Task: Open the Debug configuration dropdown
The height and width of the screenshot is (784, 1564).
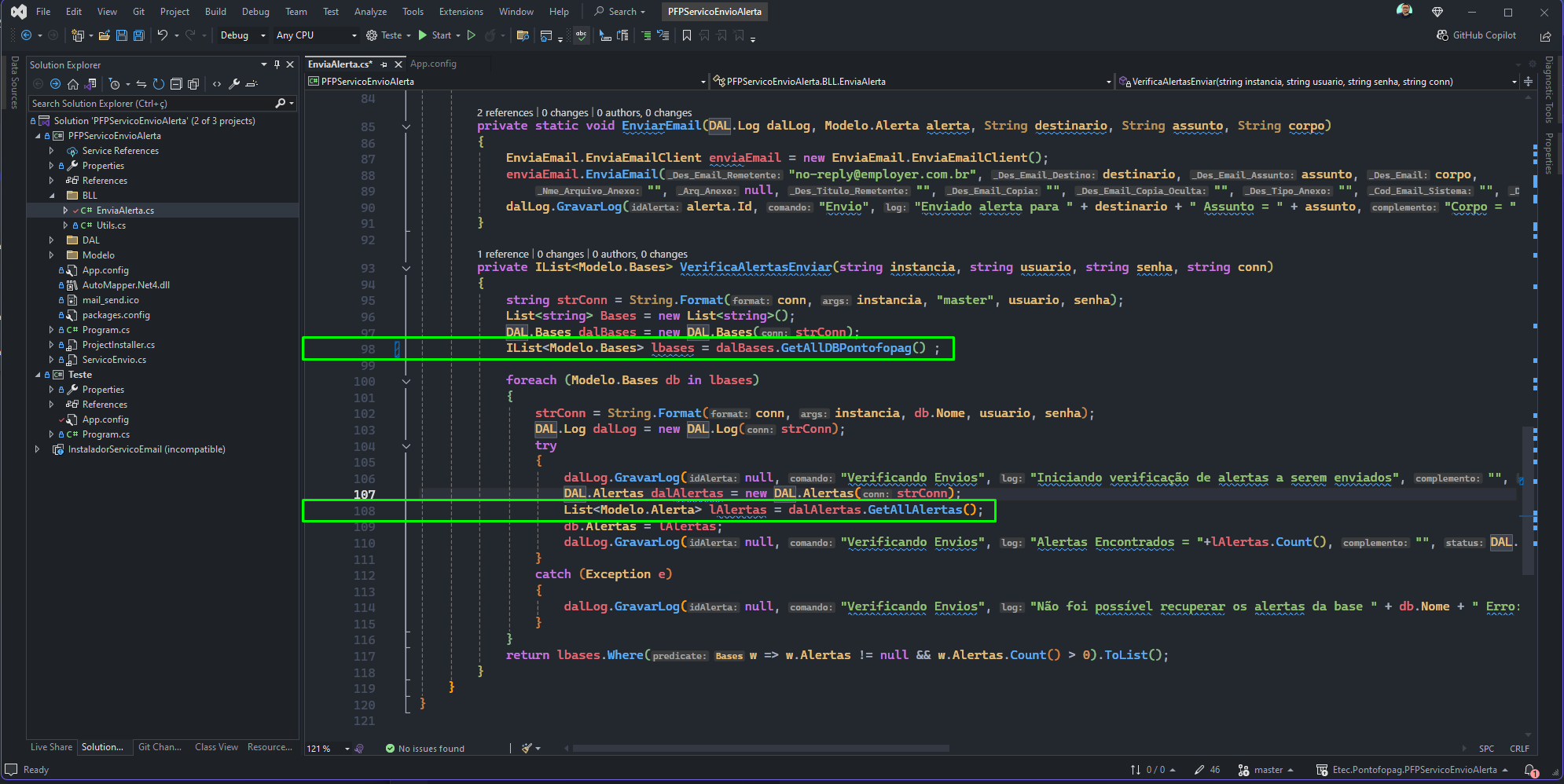Action: tap(243, 35)
